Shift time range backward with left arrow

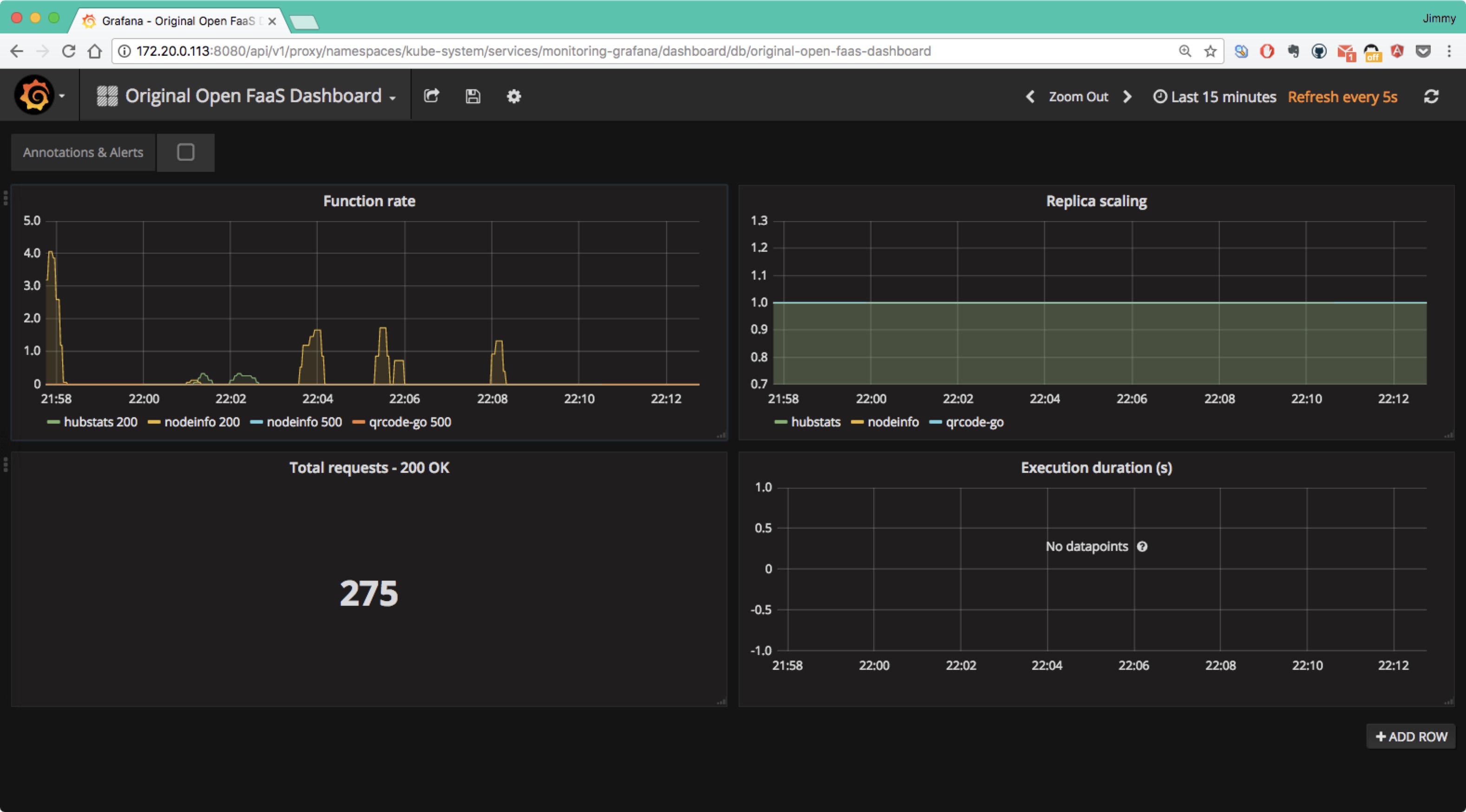(x=1030, y=96)
